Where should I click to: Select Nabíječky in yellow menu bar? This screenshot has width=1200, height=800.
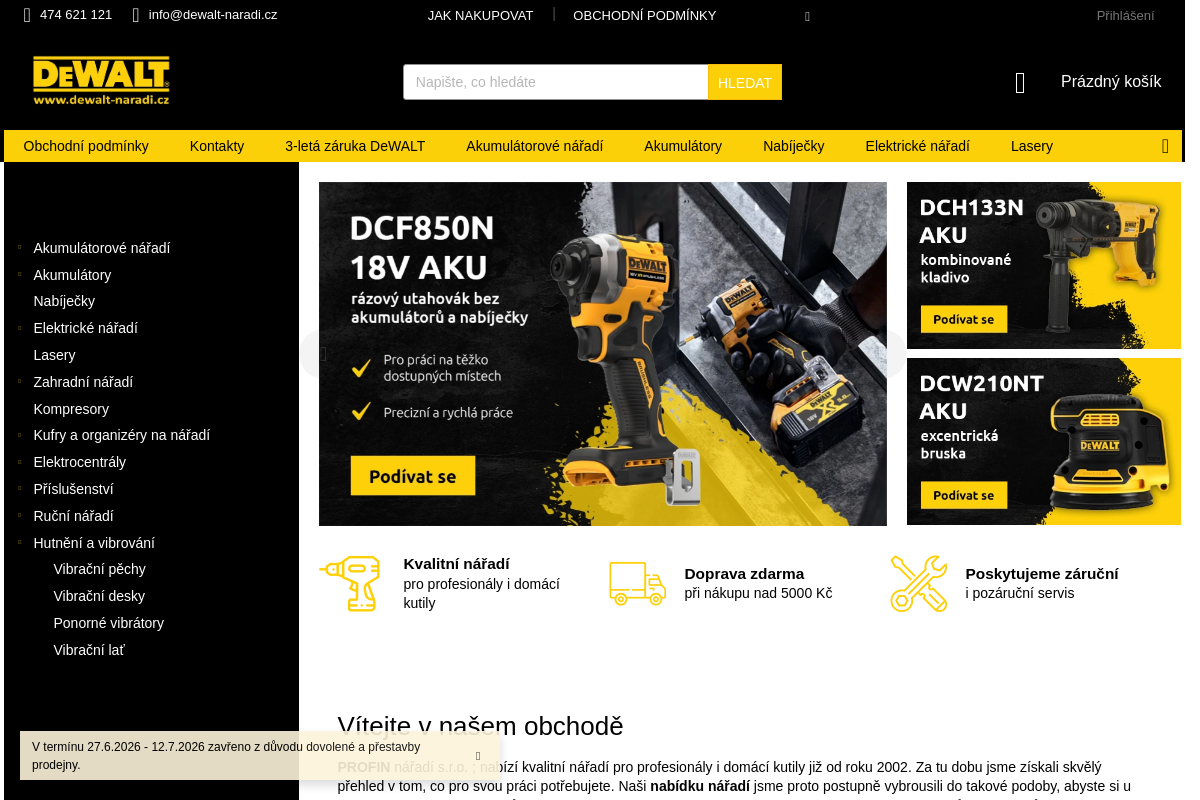(x=794, y=146)
